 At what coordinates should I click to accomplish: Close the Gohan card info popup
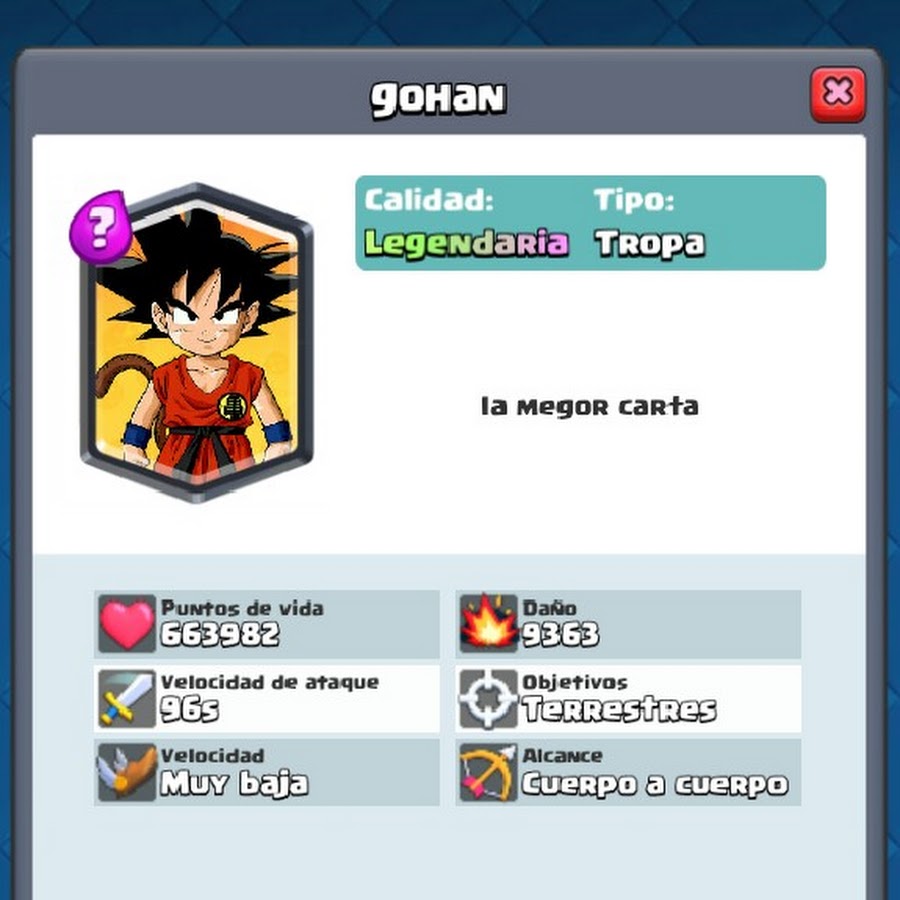[x=837, y=95]
